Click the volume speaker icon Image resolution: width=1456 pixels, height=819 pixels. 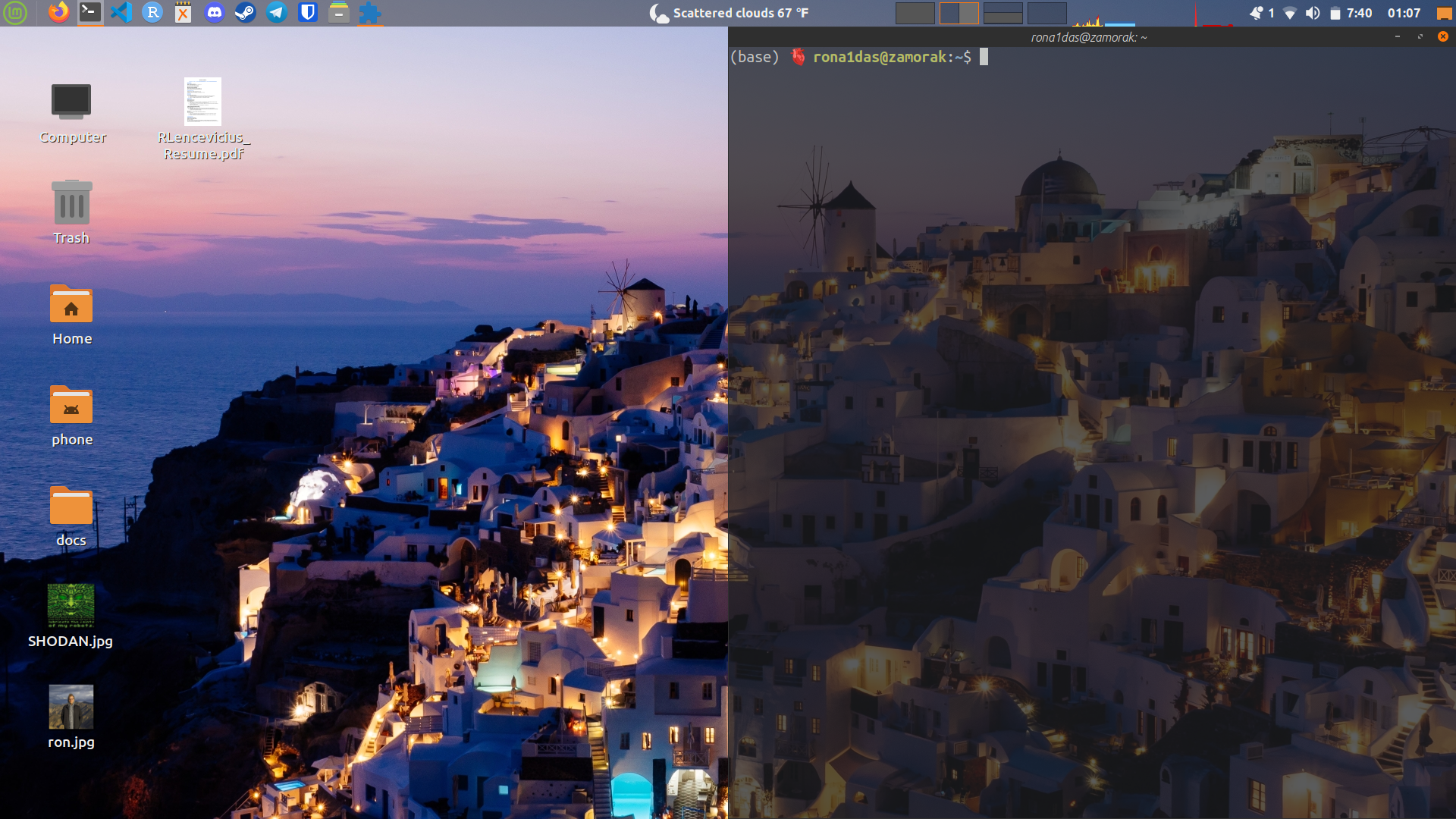coord(1313,13)
